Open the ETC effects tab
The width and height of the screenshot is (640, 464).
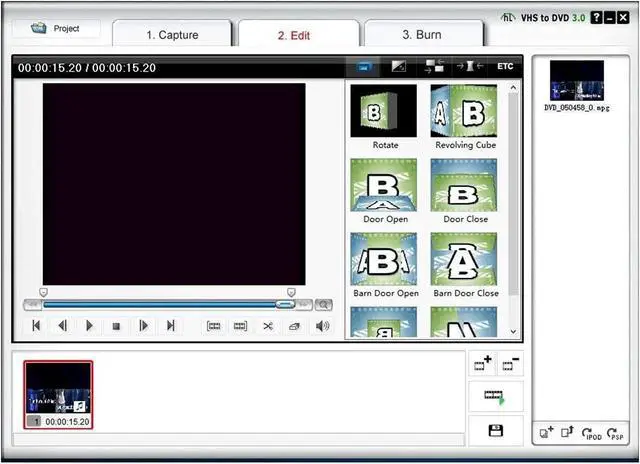[505, 66]
